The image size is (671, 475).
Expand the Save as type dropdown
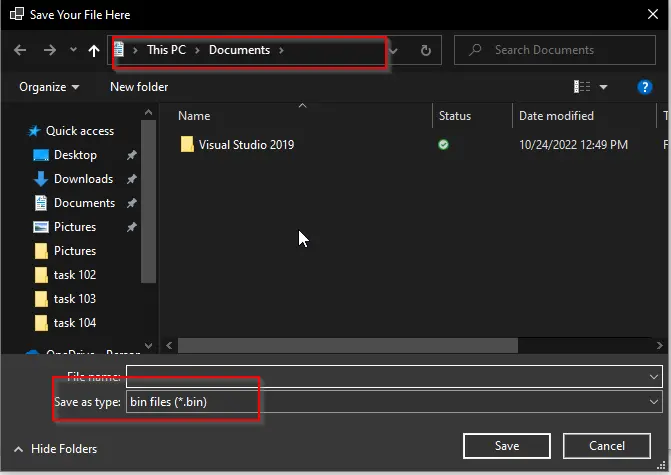[x=654, y=402]
